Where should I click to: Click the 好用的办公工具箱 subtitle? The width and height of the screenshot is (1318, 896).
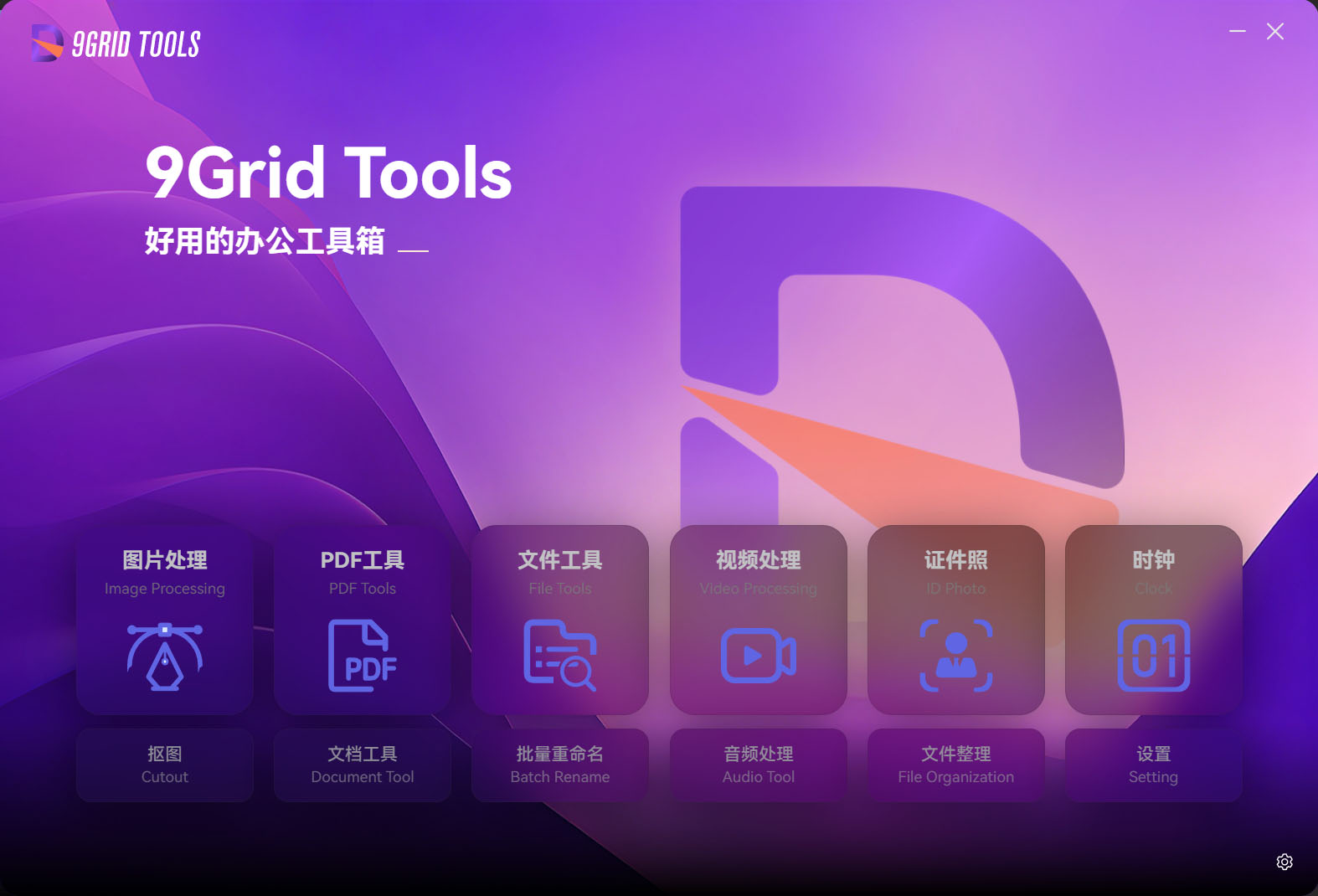265,241
